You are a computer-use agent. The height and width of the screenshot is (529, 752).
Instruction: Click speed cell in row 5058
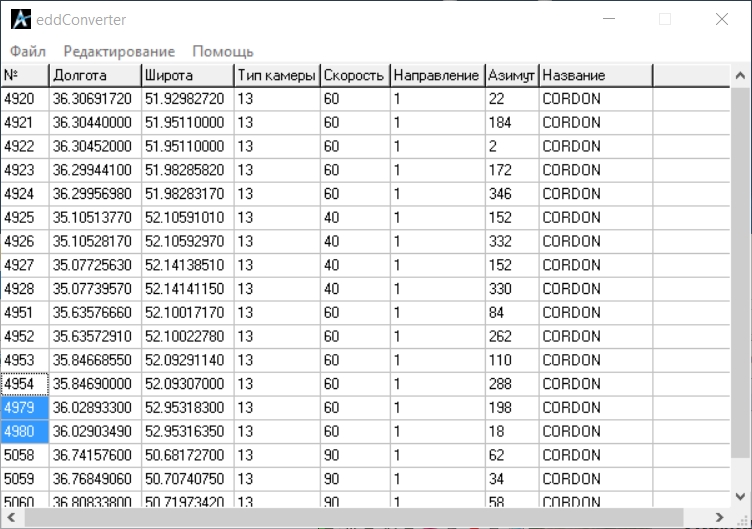(354, 455)
